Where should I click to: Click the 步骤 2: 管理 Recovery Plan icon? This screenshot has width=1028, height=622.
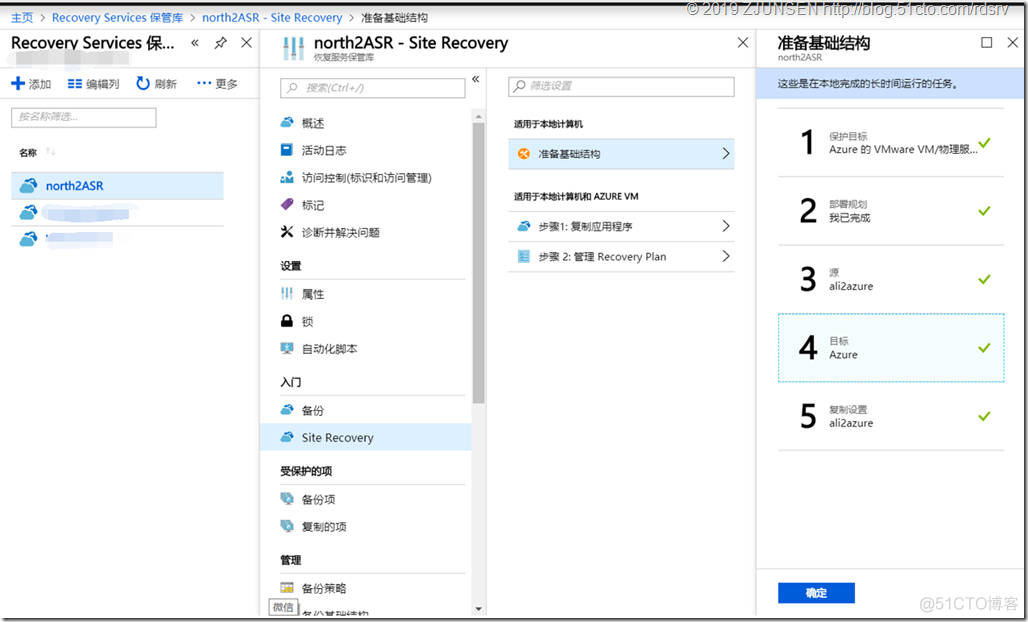click(523, 256)
